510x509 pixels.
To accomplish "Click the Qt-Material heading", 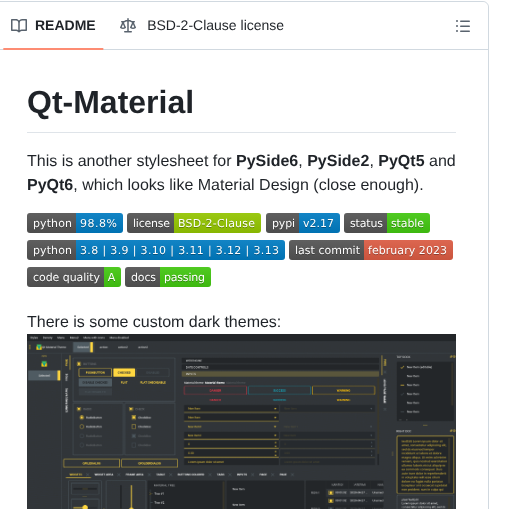I will [x=110, y=102].
